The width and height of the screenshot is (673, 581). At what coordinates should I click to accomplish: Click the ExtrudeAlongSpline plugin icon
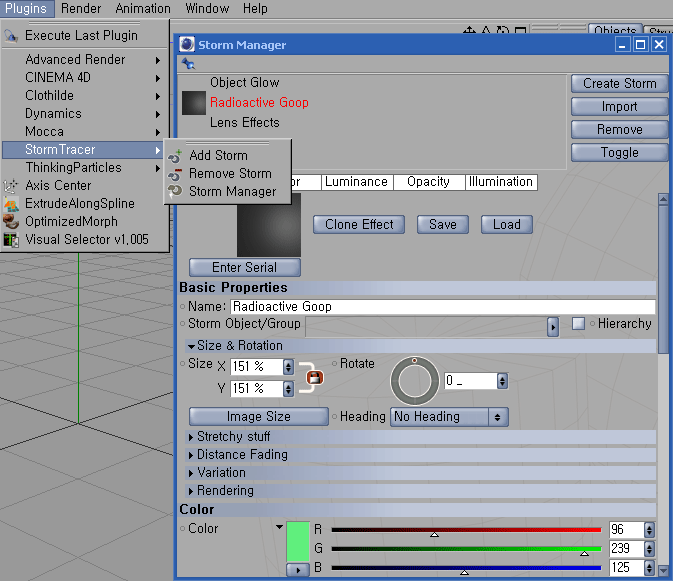[x=11, y=204]
